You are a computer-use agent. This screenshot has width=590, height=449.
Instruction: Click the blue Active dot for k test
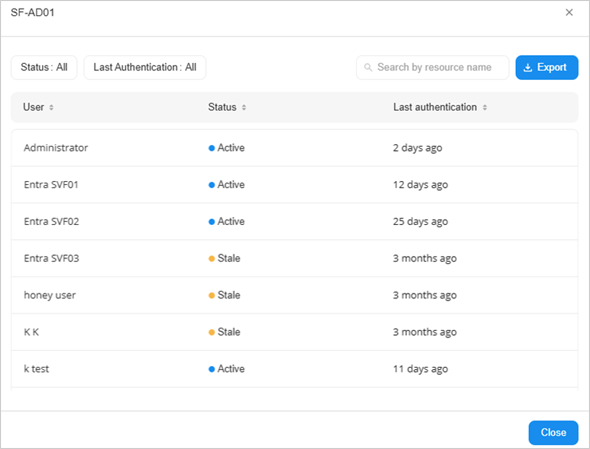pos(211,369)
